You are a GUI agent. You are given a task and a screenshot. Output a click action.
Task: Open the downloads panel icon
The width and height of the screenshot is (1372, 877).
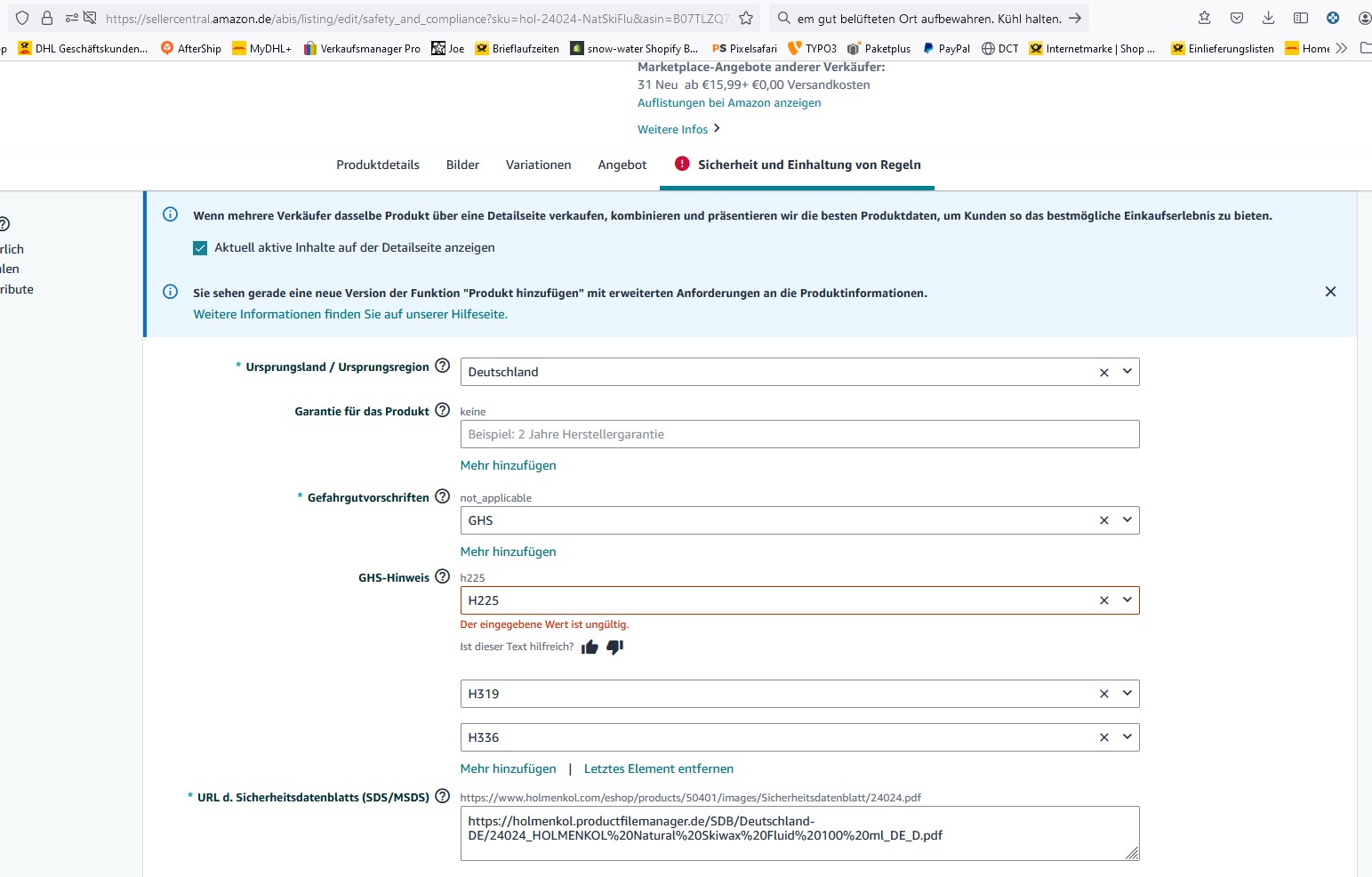pyautogui.click(x=1269, y=18)
